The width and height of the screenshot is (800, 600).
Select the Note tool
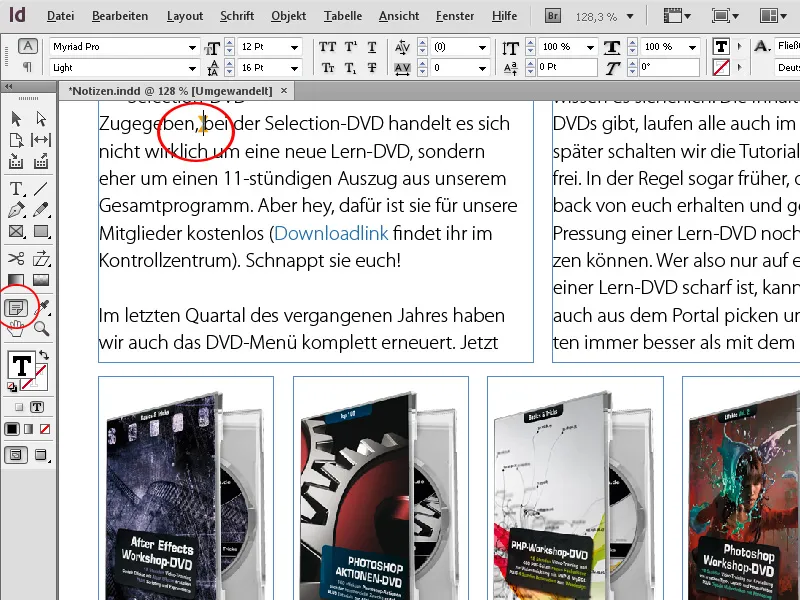(16, 308)
